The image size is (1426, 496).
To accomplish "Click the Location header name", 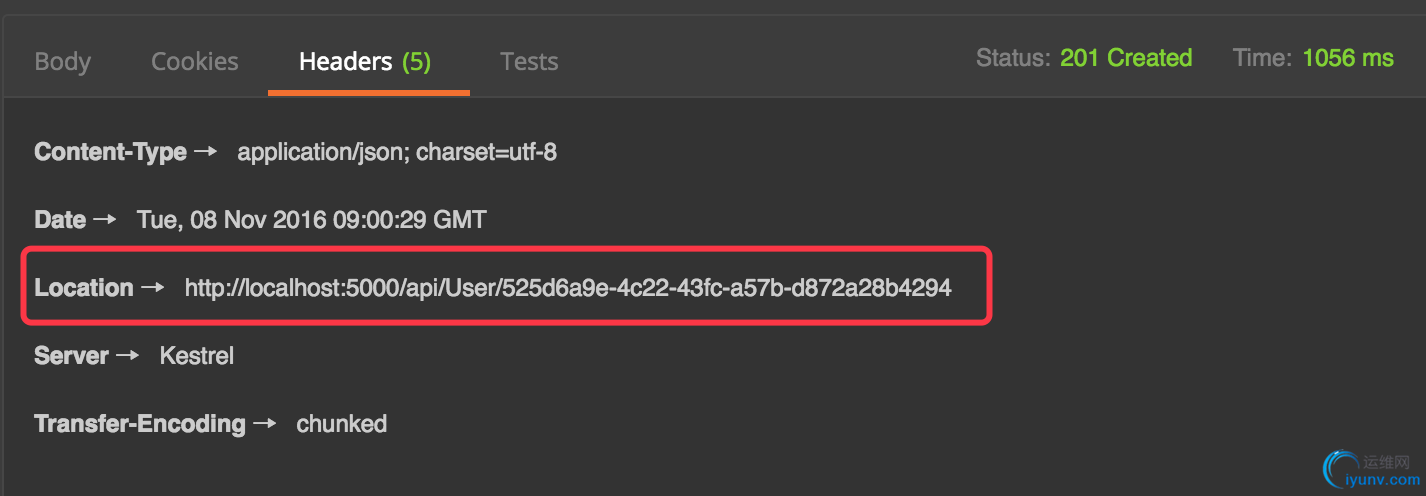I will coord(84,288).
